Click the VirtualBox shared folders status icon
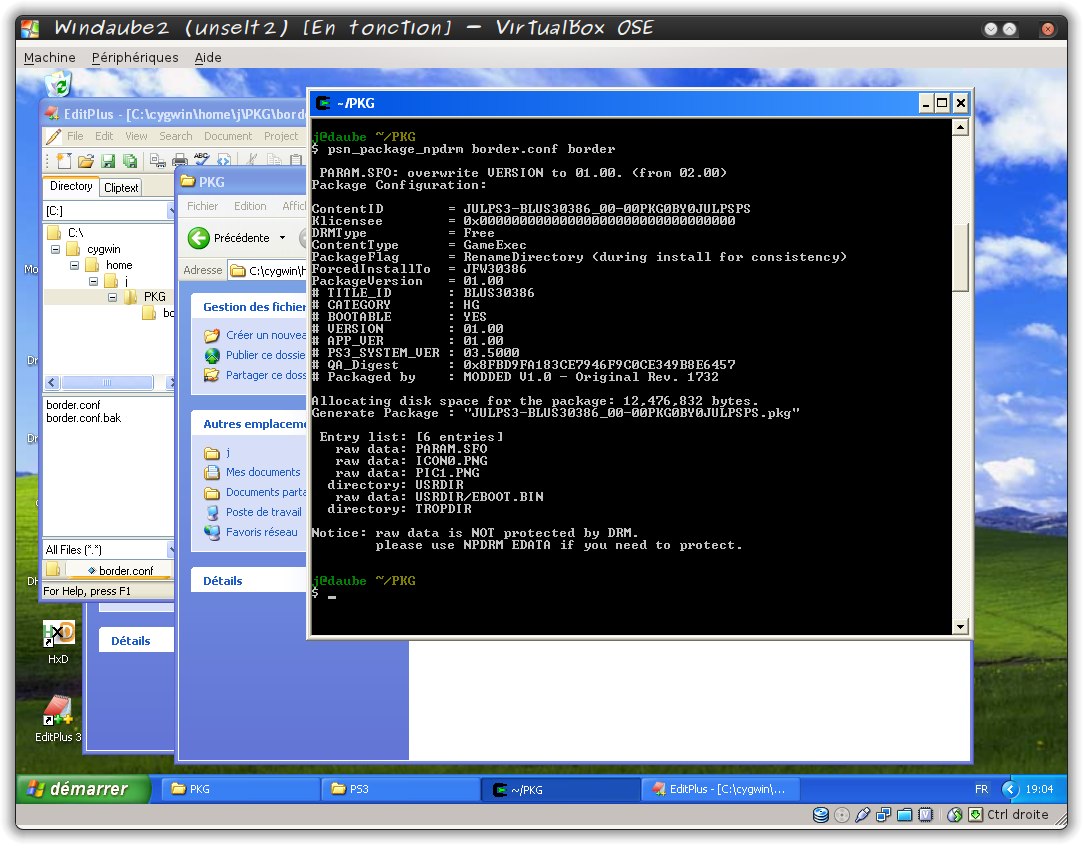1083x848 pixels. click(905, 815)
